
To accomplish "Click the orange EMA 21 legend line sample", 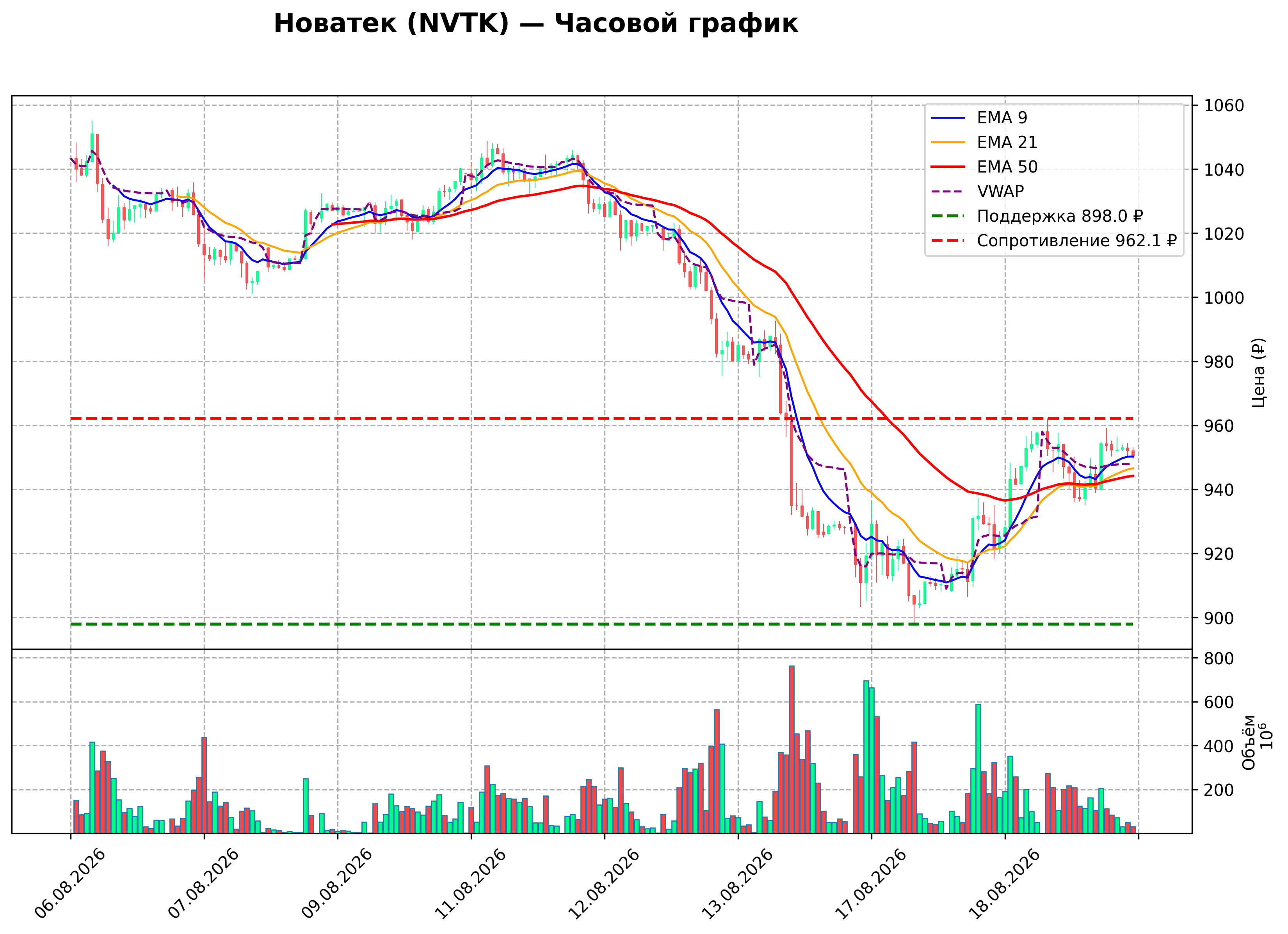I will pyautogui.click(x=948, y=142).
